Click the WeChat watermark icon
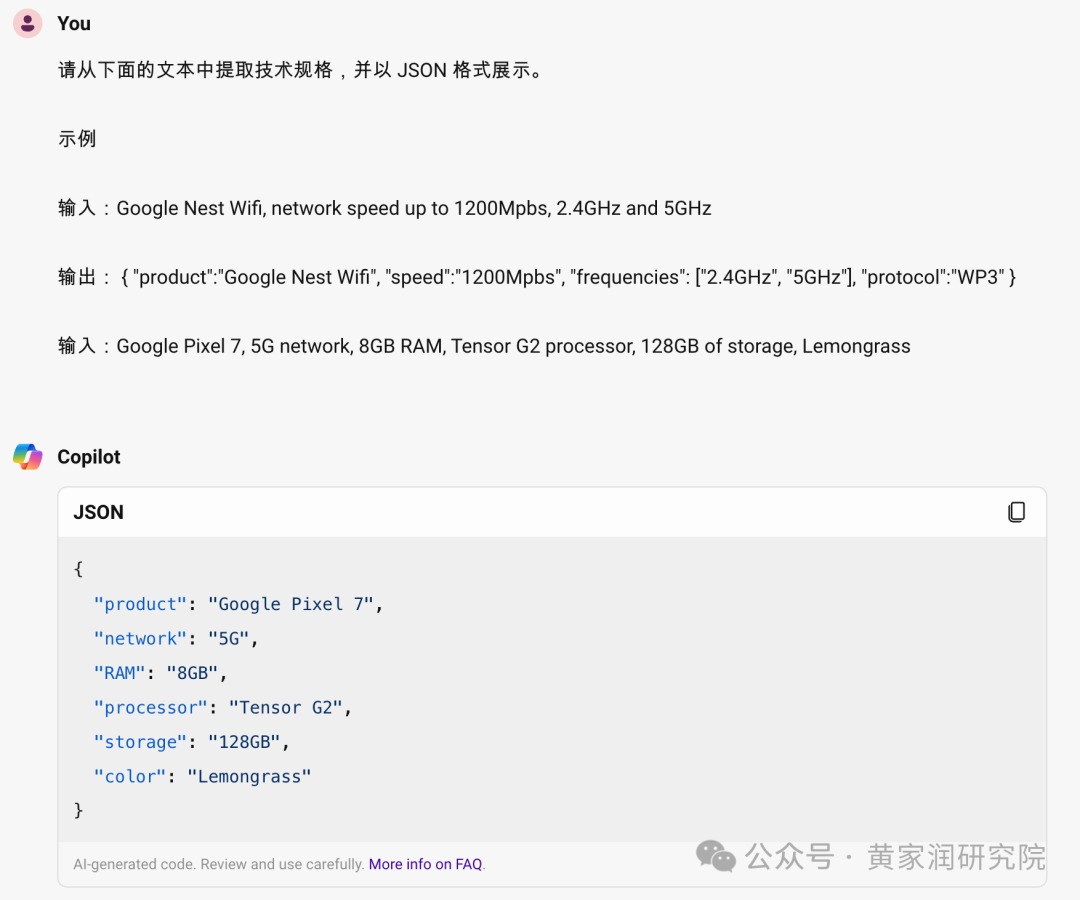Viewport: 1080px width, 900px height. point(716,856)
